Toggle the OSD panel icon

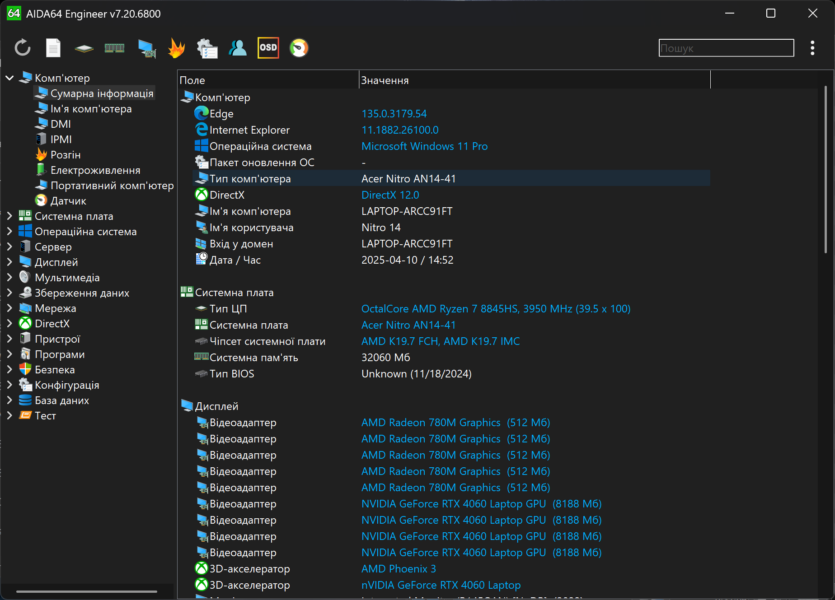click(268, 48)
